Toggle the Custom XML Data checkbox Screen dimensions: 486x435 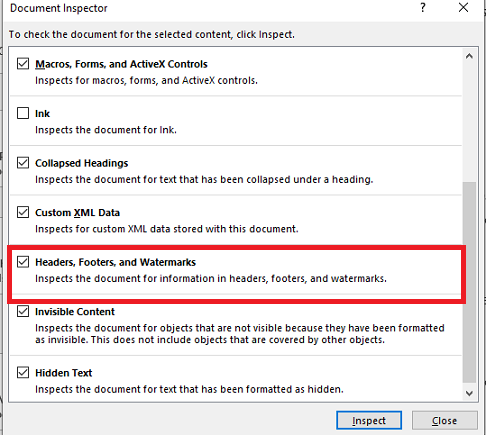[x=23, y=212]
